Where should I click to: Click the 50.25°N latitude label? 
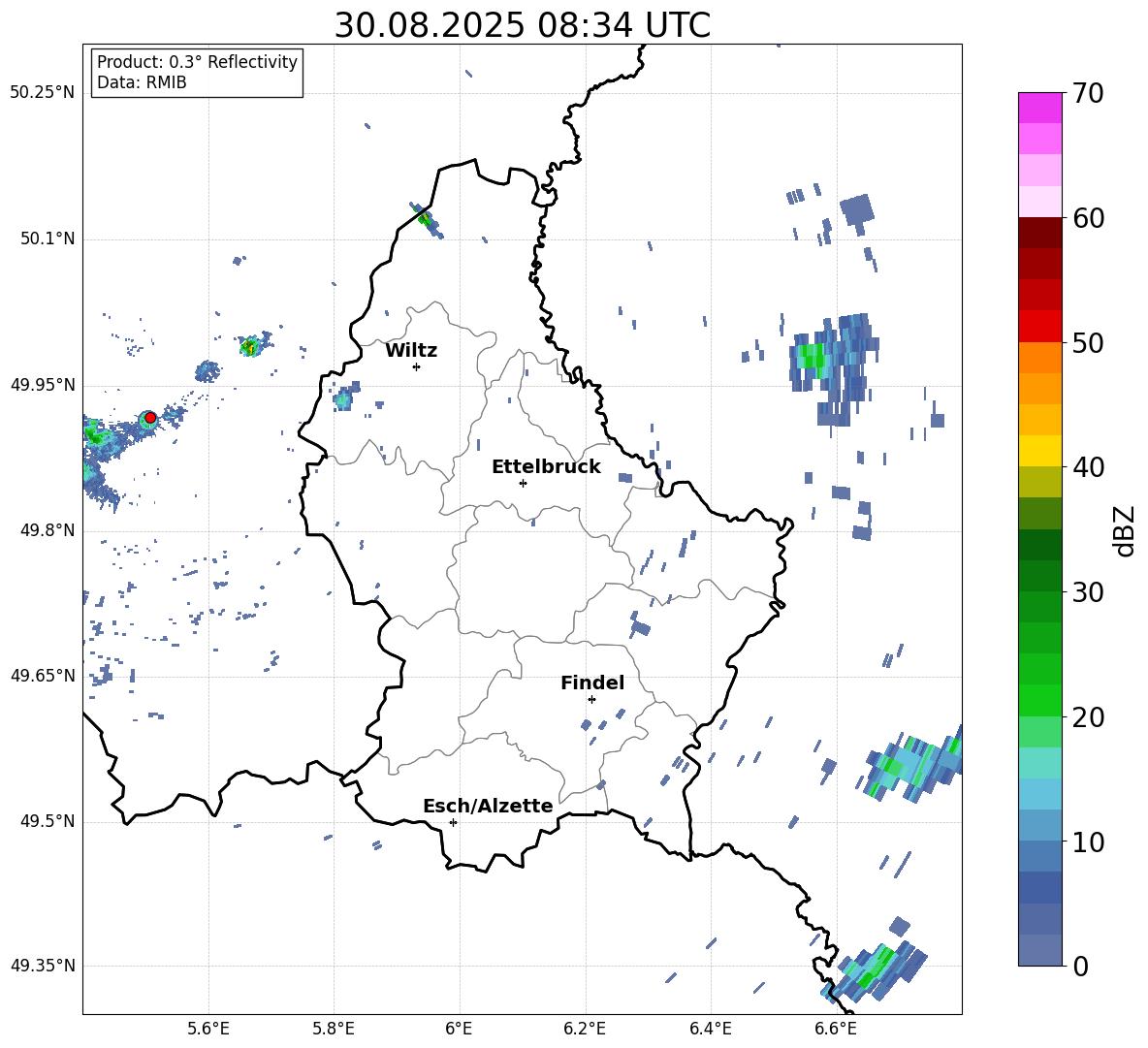click(x=43, y=93)
